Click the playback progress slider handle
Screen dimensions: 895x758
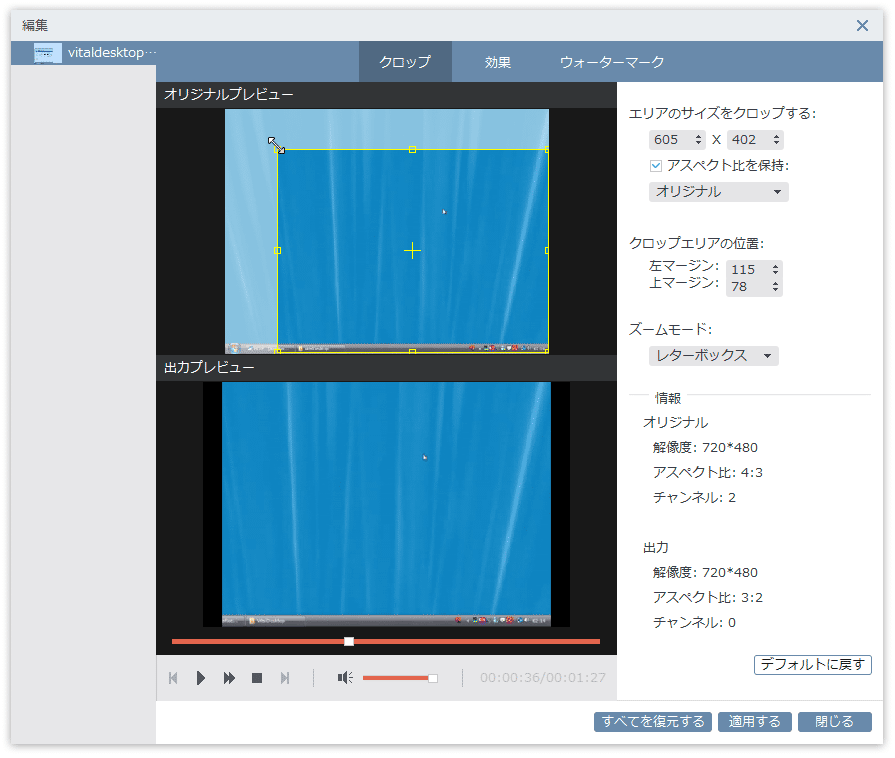[349, 642]
